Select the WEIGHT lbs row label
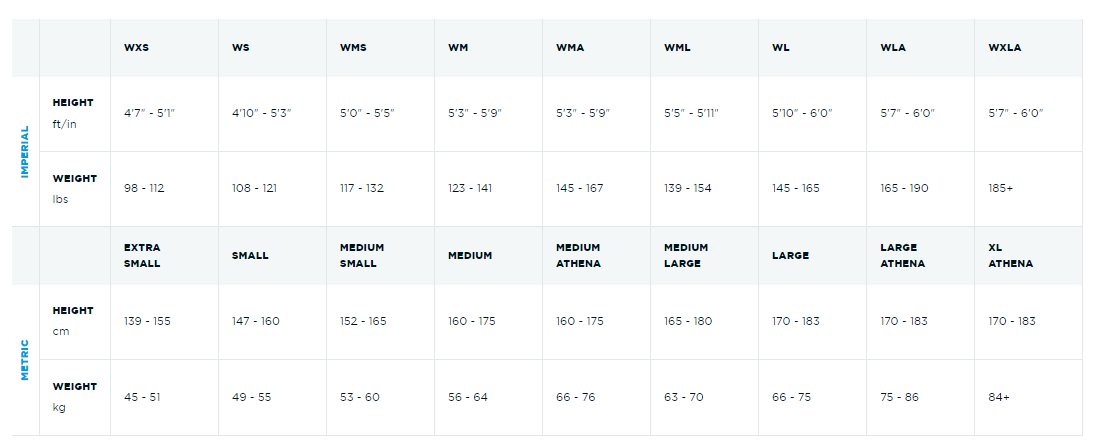The width and height of the screenshot is (1093, 448). tap(74, 188)
